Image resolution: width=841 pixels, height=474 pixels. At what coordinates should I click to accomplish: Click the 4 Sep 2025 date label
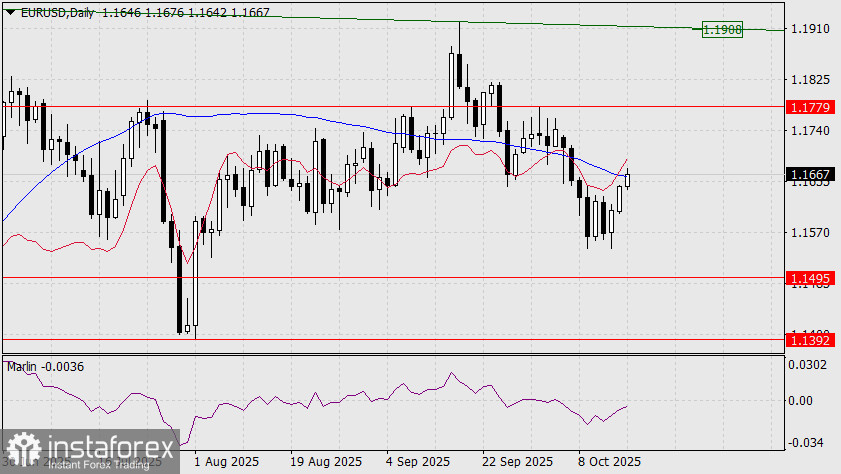(x=418, y=462)
